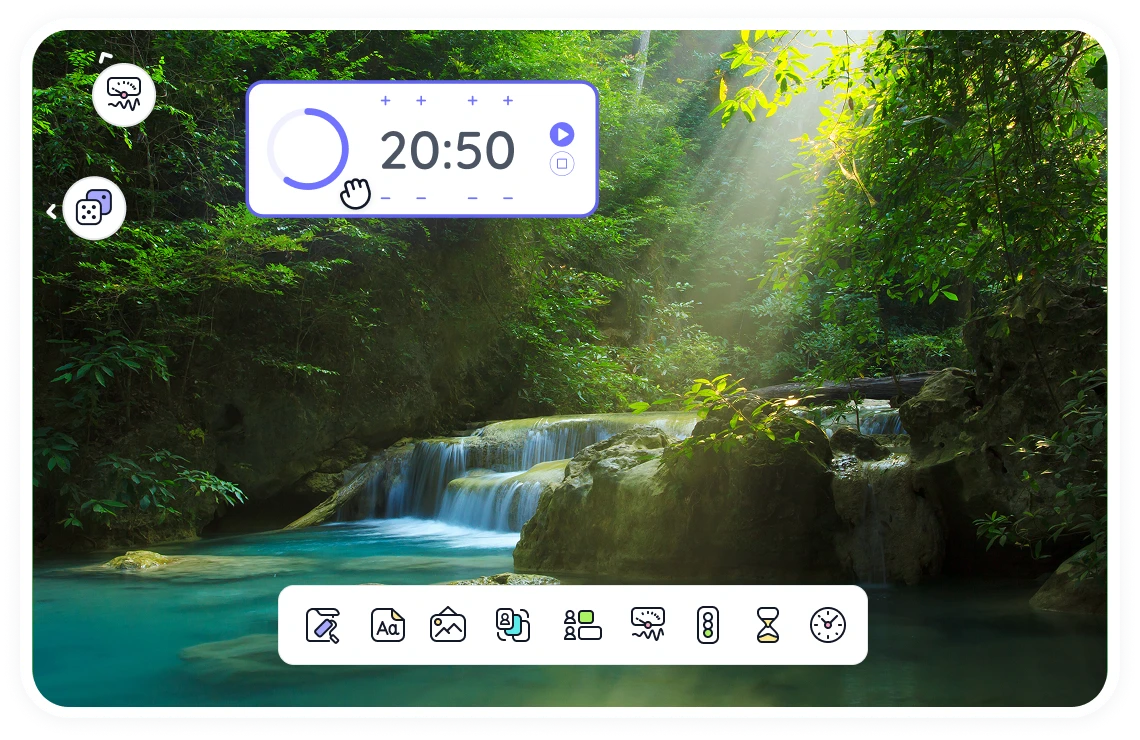The height and width of the screenshot is (740, 1140).
Task: Start the timer with play button
Action: [562, 134]
